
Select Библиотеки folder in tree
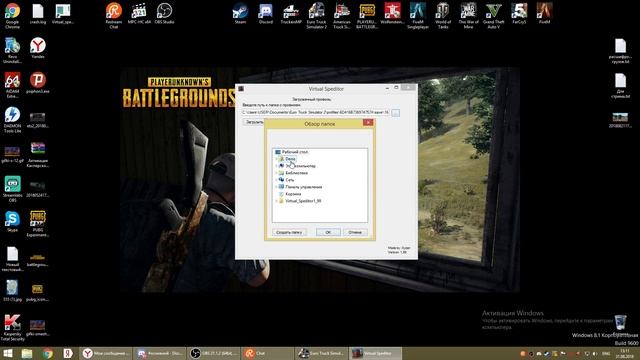(297, 173)
